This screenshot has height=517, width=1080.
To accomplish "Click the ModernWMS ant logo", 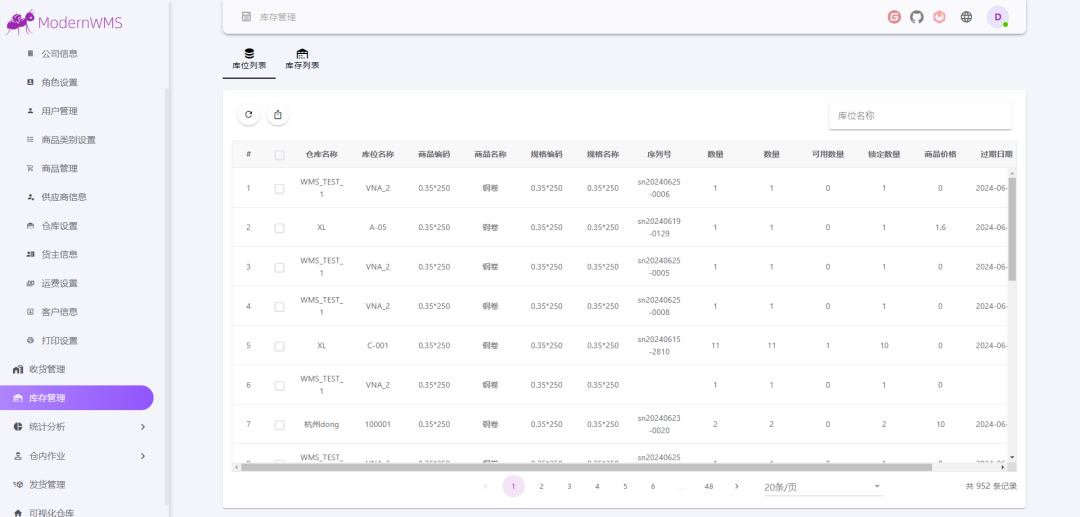I will point(20,22).
